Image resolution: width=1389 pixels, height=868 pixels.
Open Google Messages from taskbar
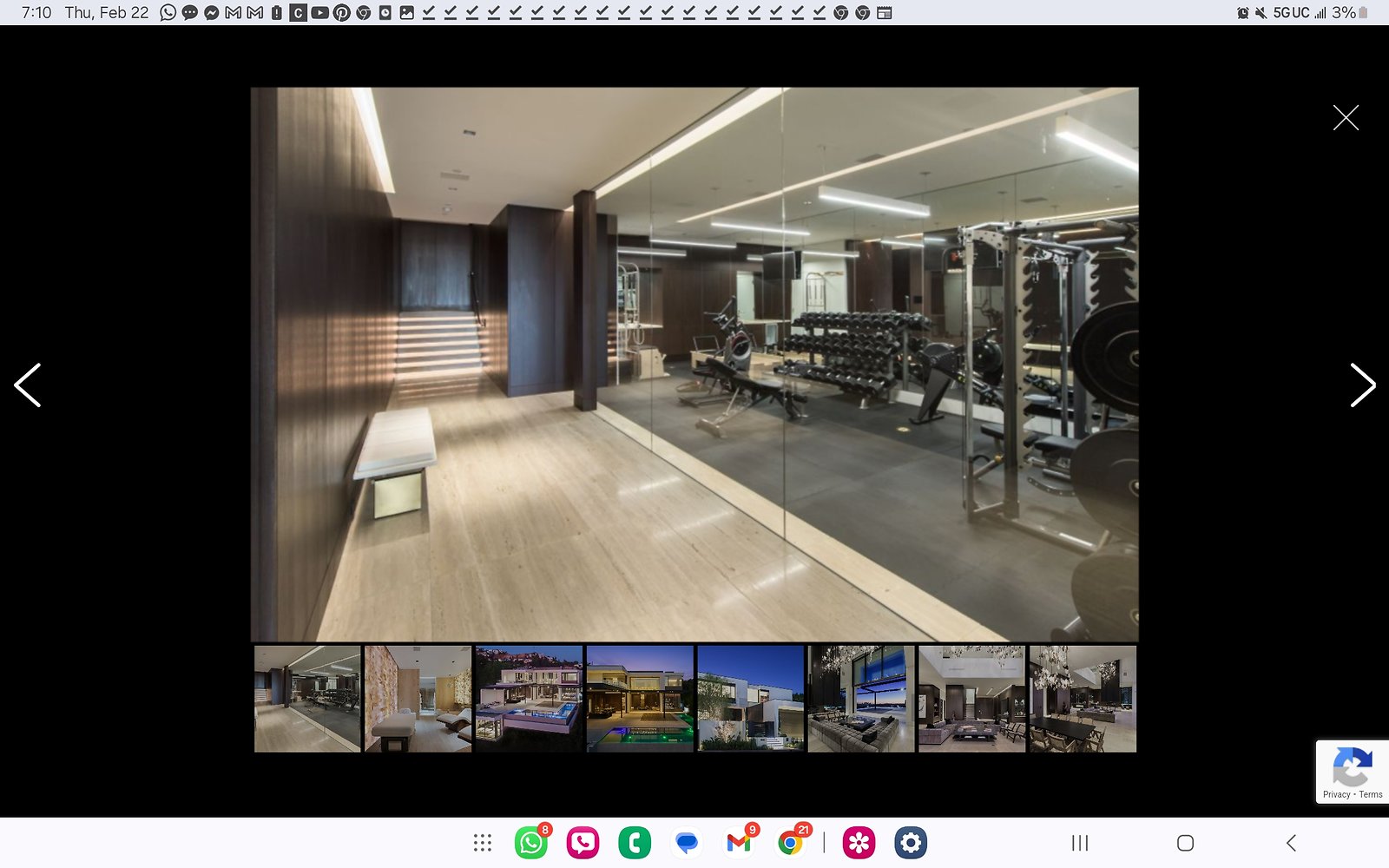point(687,843)
